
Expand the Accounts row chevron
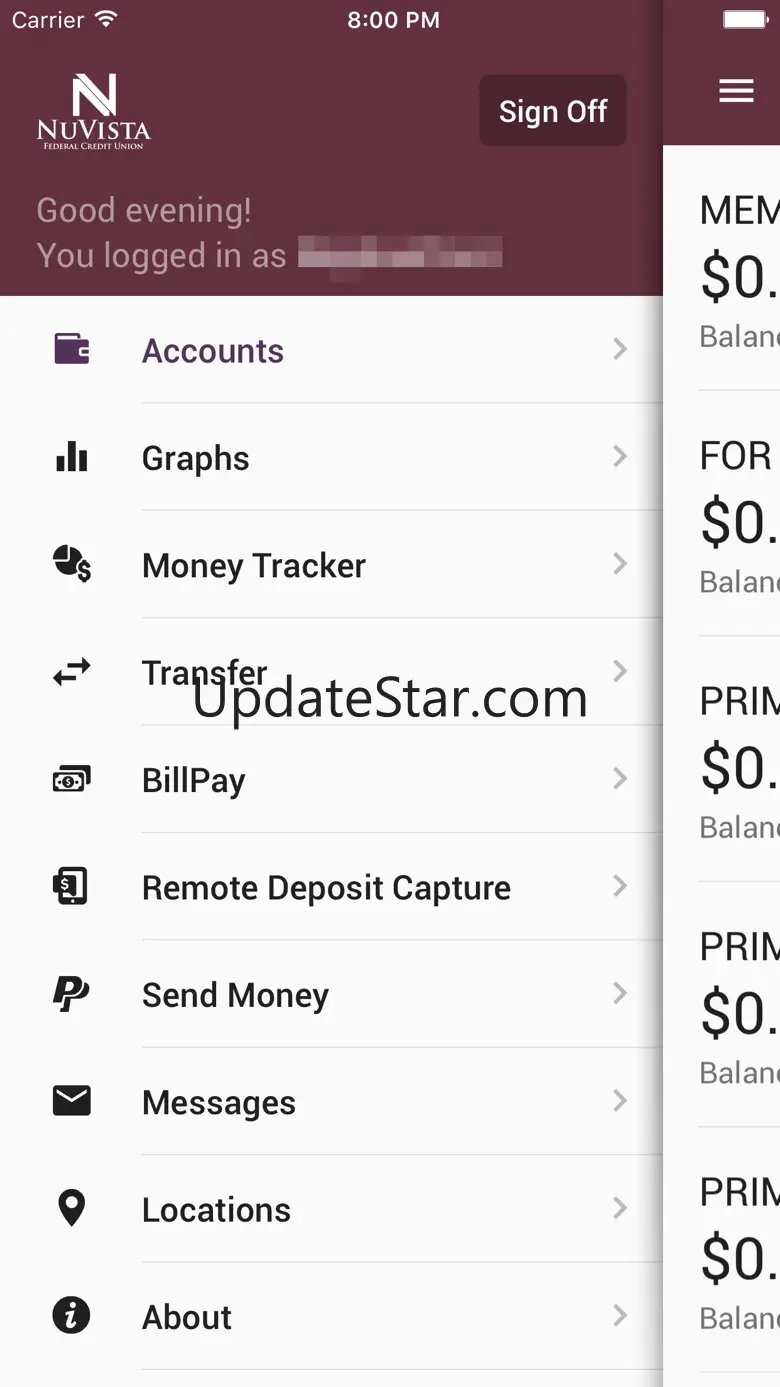pos(620,349)
